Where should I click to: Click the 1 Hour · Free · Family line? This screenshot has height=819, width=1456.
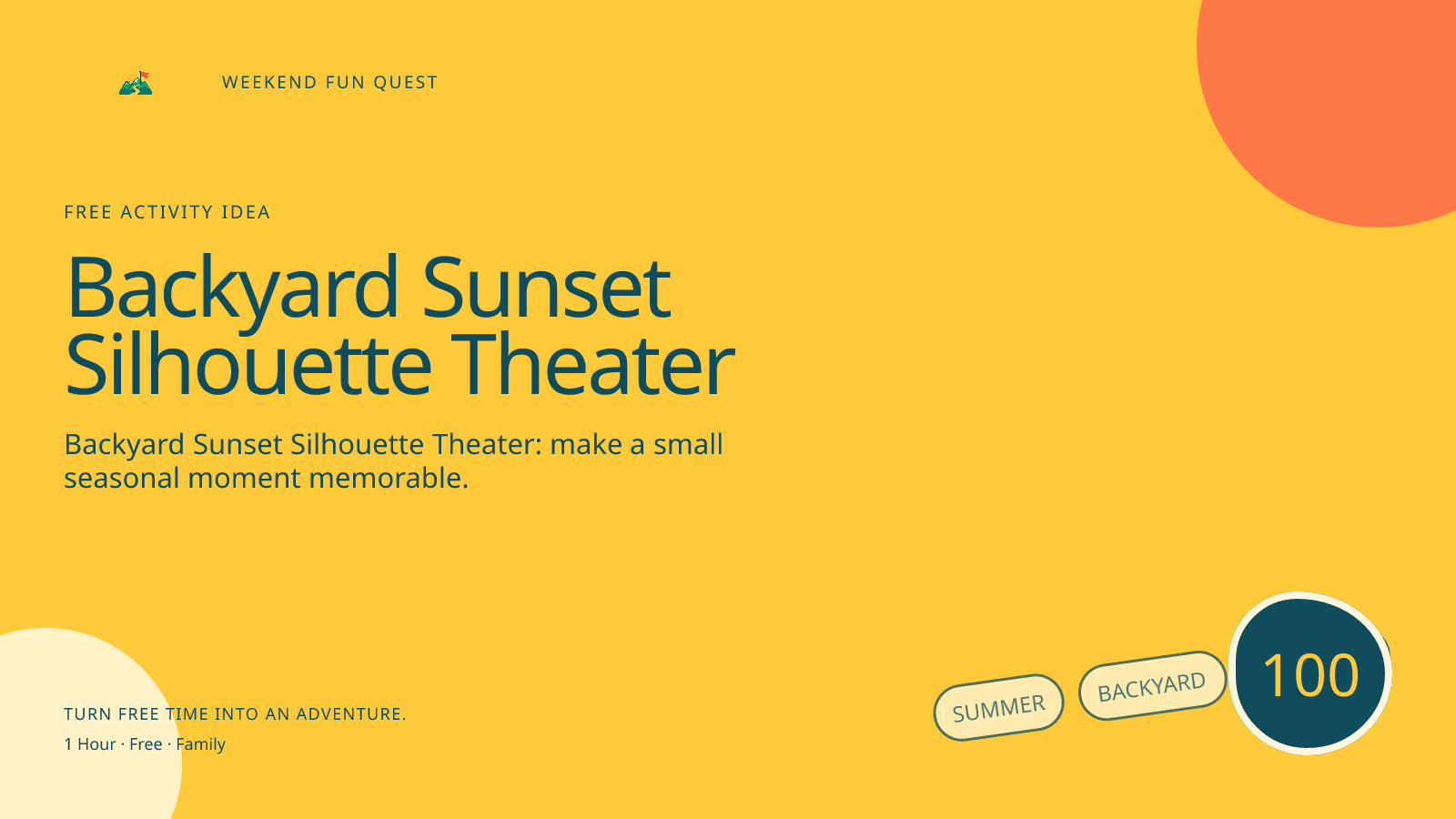coord(145,744)
